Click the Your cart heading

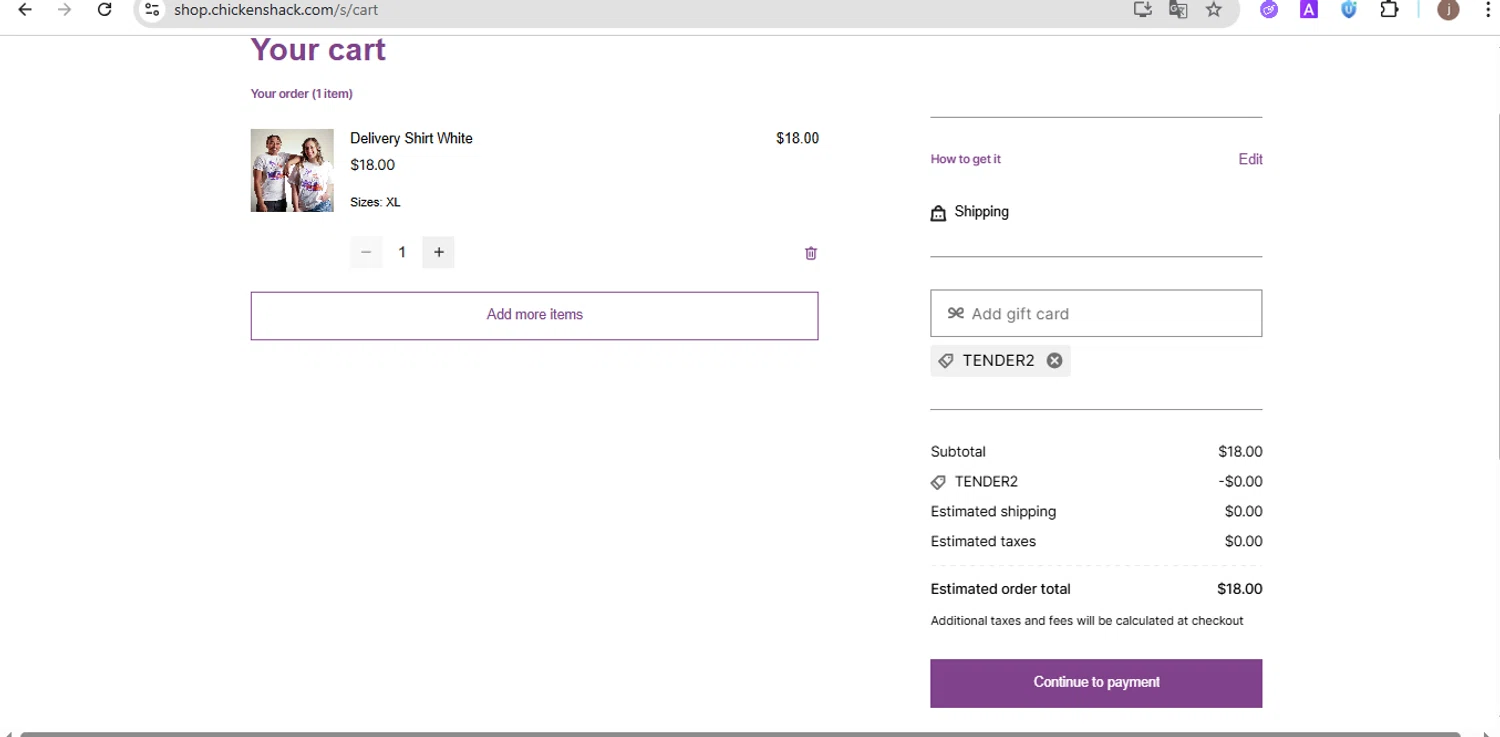(x=318, y=50)
